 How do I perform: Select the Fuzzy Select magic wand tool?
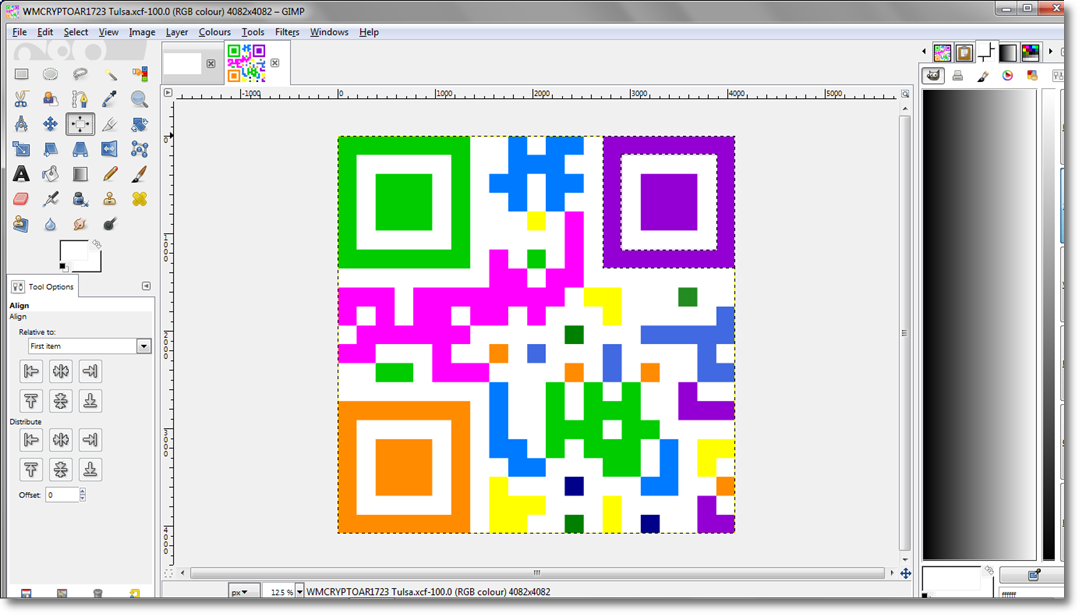(110, 74)
